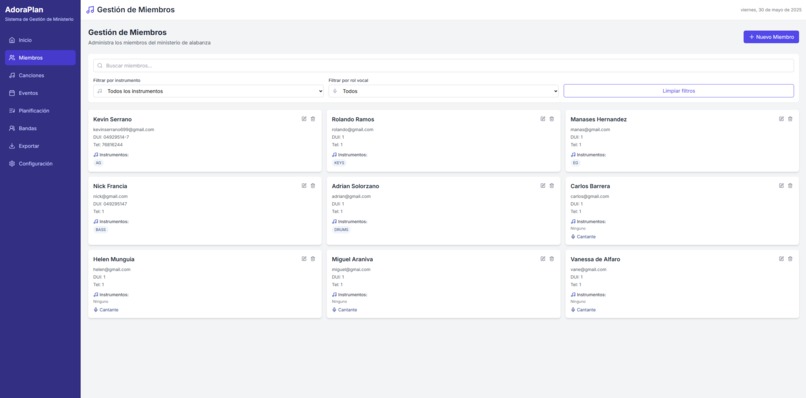This screenshot has height=398, width=806.
Task: Edit Helen Munguia member card
Action: (x=304, y=259)
